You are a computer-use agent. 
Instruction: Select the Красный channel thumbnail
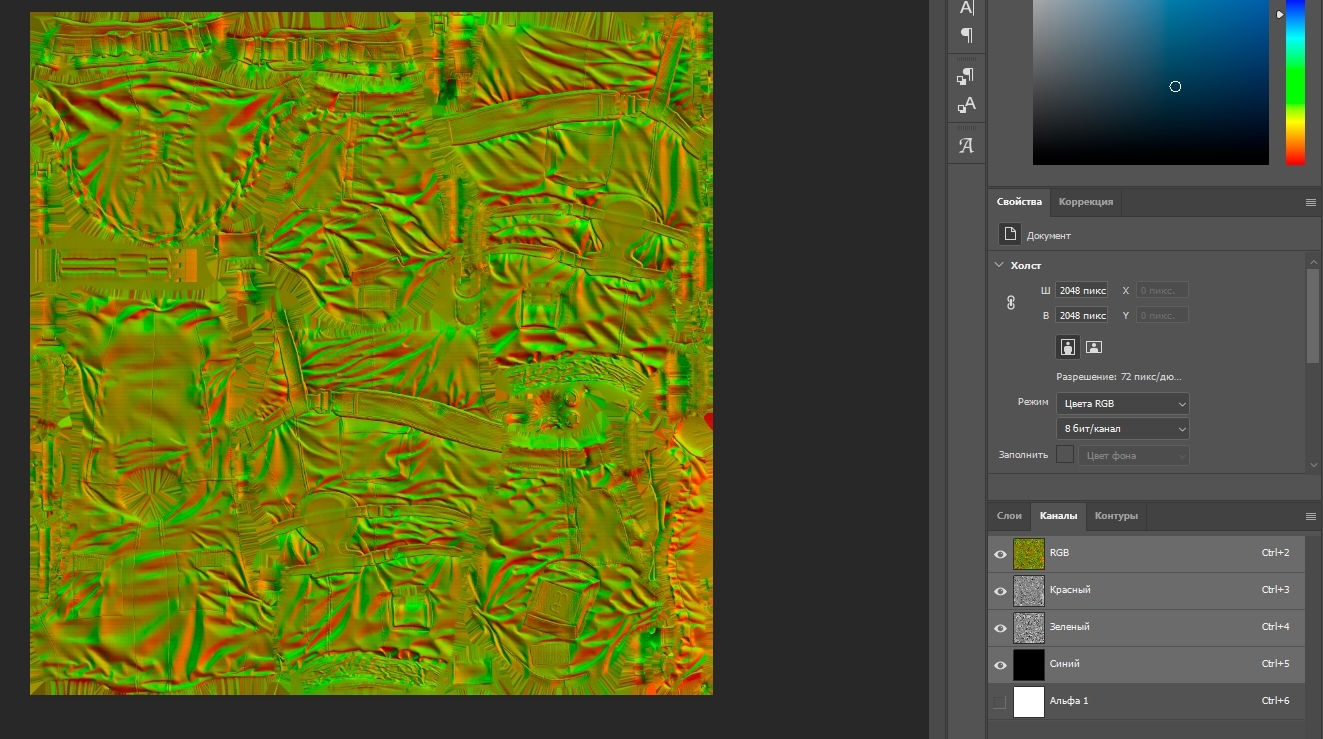1029,591
